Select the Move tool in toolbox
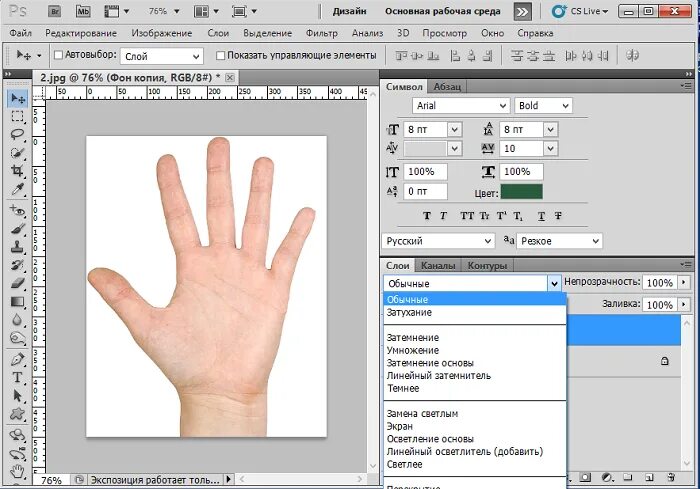Viewport: 700px width, 489px height. coord(17,98)
